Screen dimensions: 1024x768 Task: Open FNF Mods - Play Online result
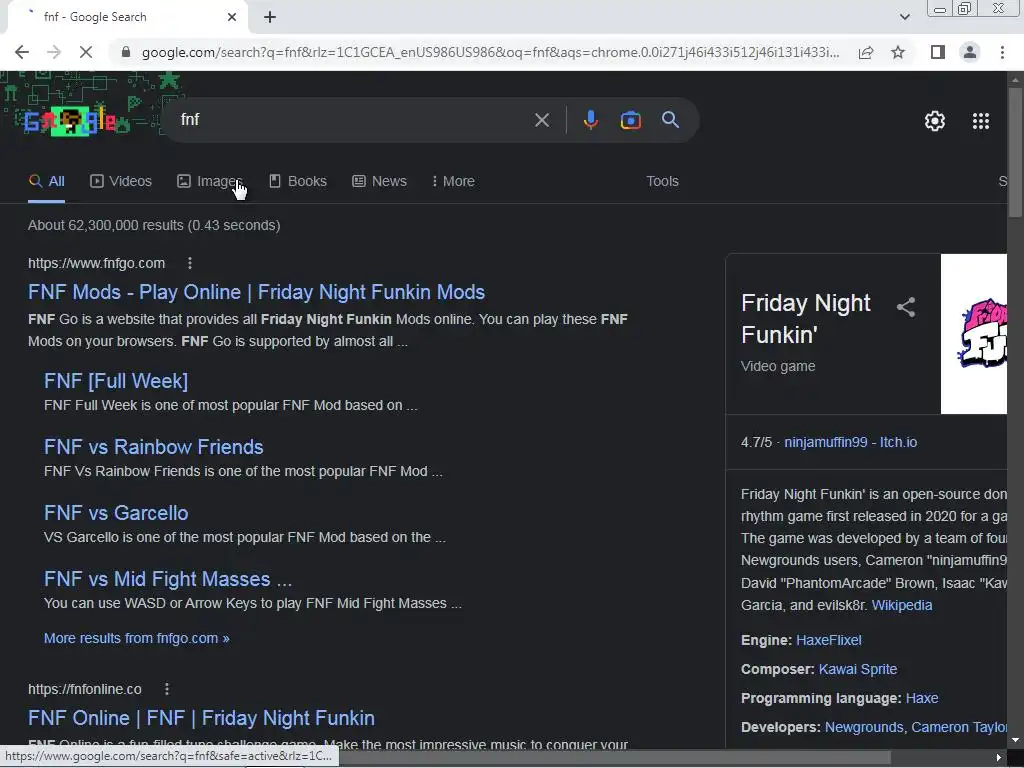(256, 292)
